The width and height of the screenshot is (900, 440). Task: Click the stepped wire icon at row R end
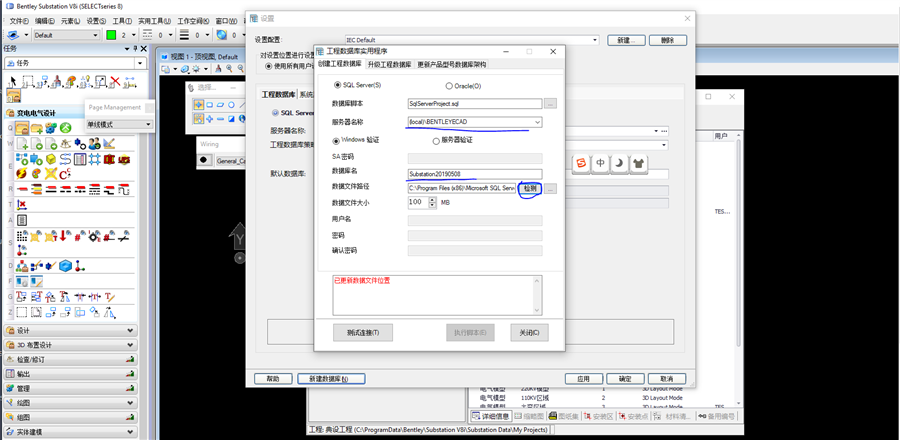[x=123, y=188]
